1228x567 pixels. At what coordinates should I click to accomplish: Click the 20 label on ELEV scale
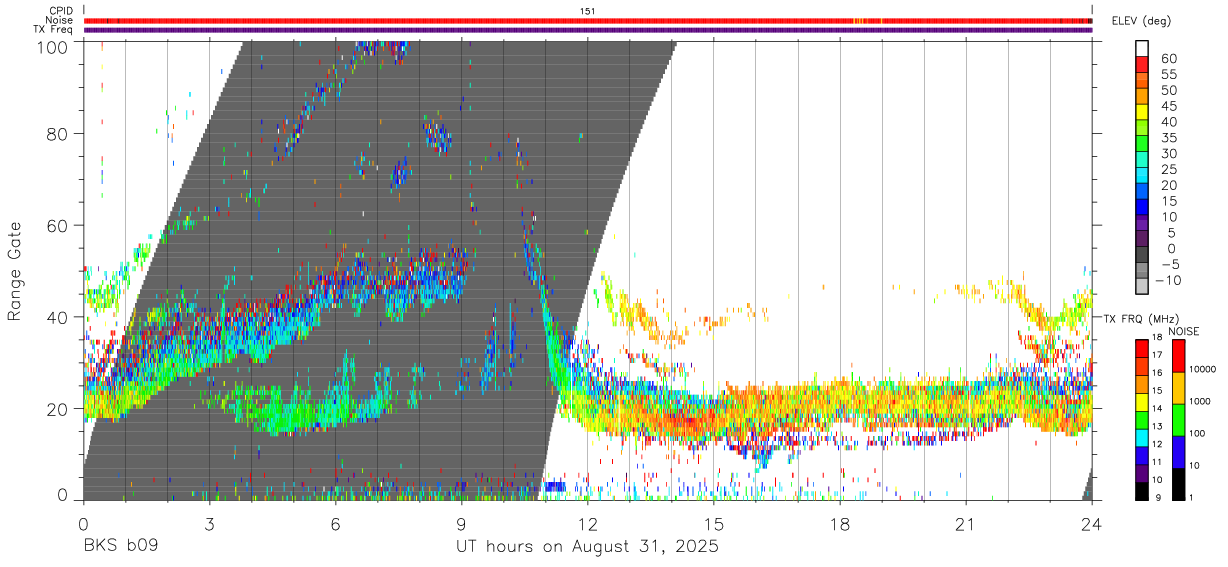click(x=1167, y=185)
